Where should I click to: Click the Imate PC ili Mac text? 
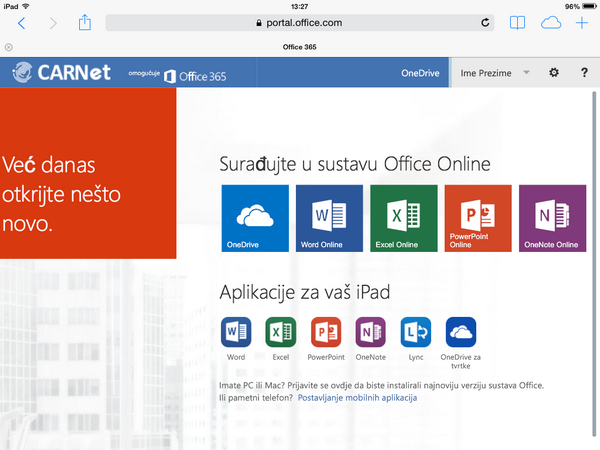pos(381,385)
